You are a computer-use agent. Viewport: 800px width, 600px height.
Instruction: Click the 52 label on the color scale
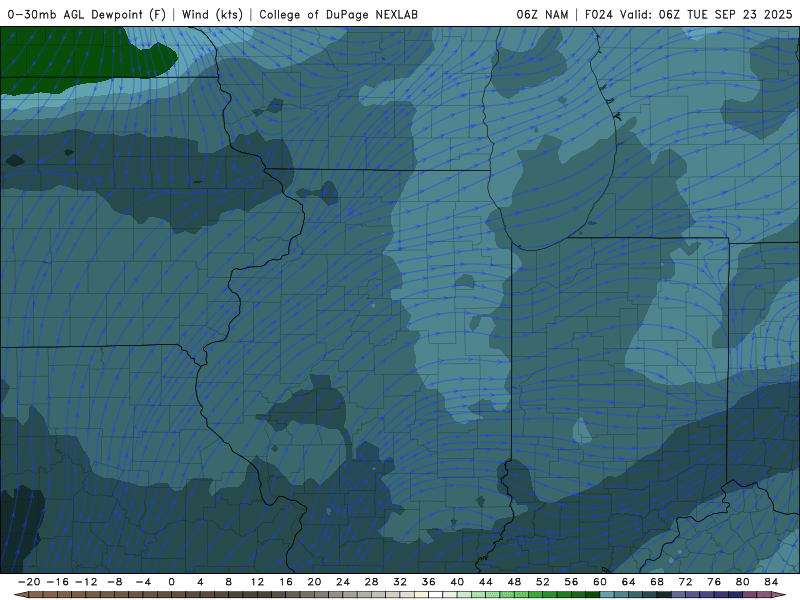tap(543, 582)
